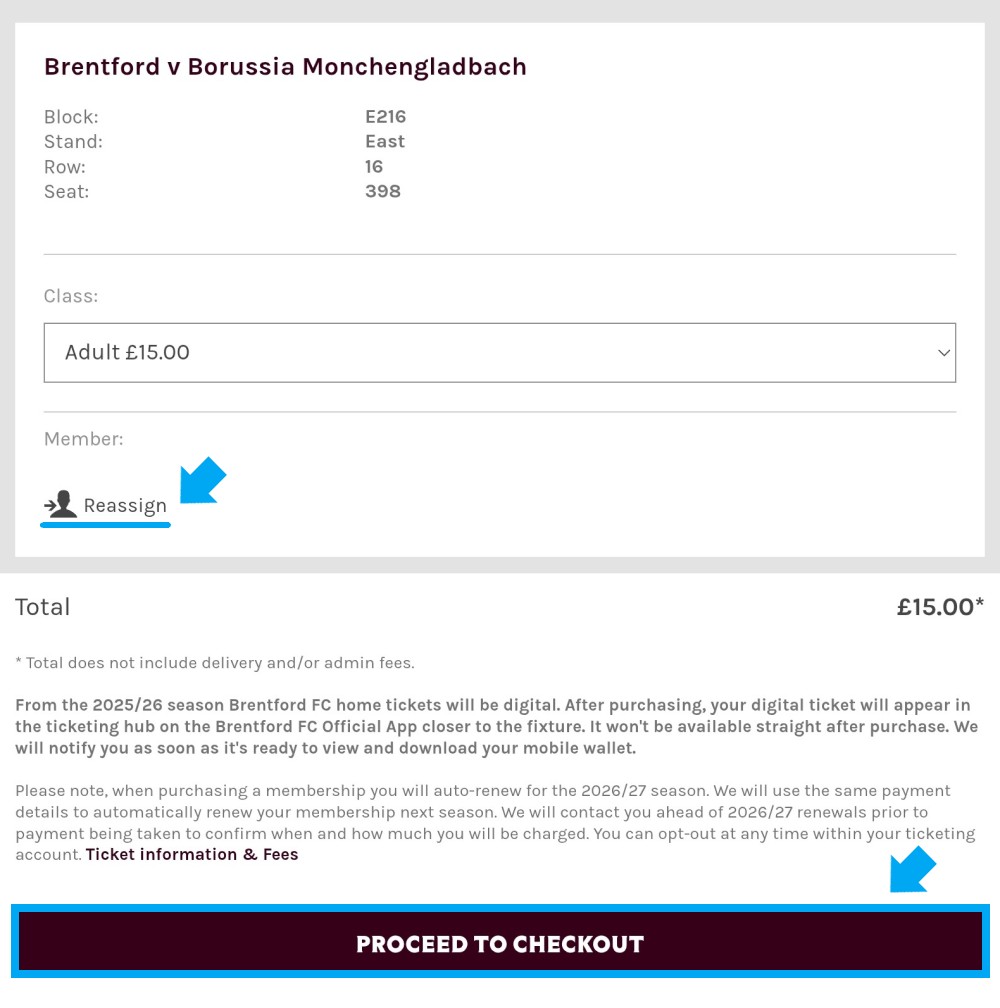This screenshot has width=1000, height=1008.
Task: Click the Reassign member person icon
Action: pyautogui.click(x=60, y=505)
